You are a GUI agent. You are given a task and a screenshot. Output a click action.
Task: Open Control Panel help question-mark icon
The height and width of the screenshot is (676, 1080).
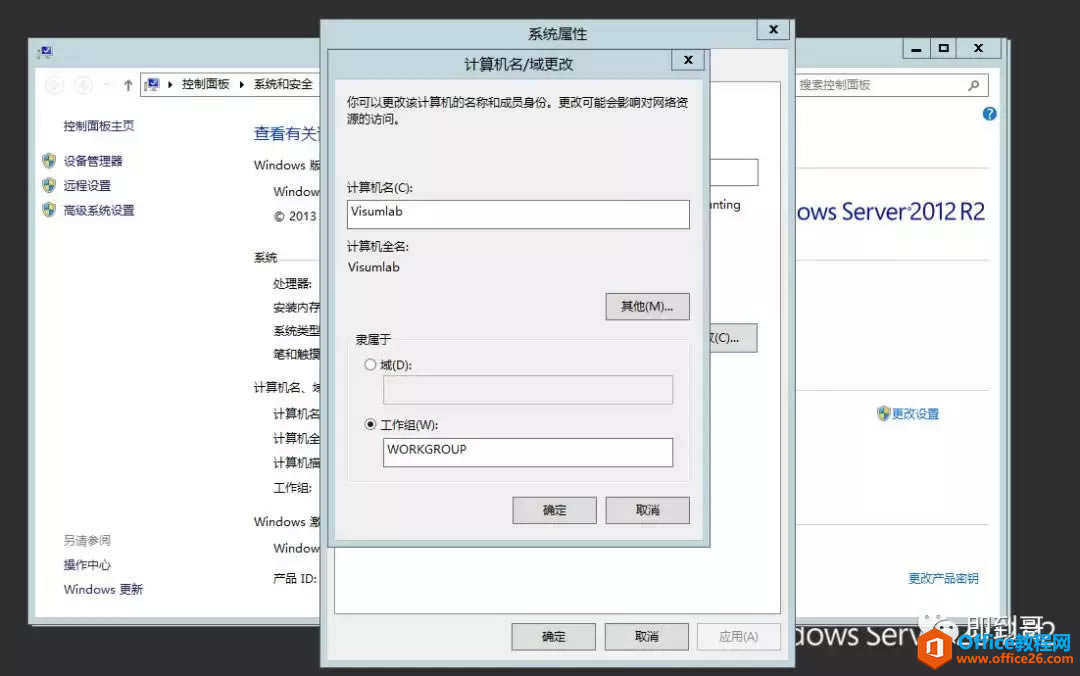pyautogui.click(x=989, y=114)
